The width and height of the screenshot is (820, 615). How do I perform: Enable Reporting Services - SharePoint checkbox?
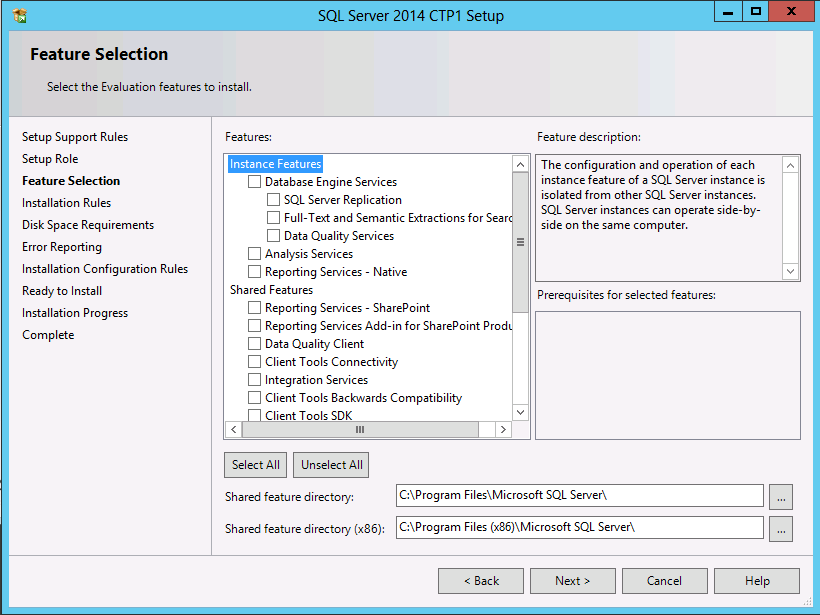point(254,308)
